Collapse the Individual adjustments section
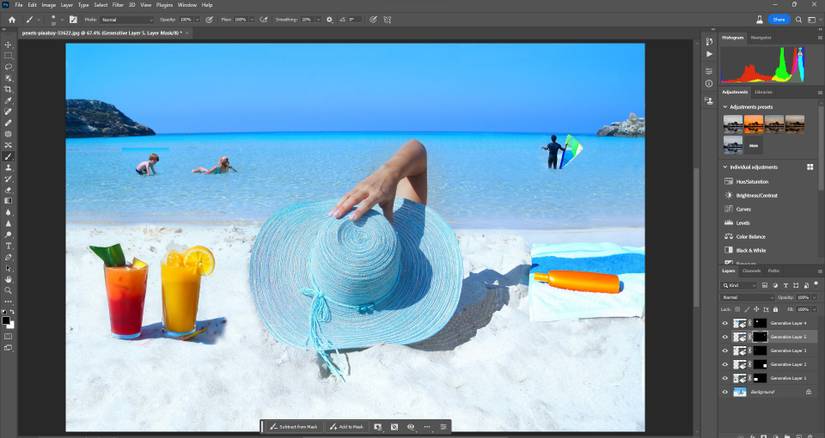Image resolution: width=825 pixels, height=438 pixels. pos(725,167)
